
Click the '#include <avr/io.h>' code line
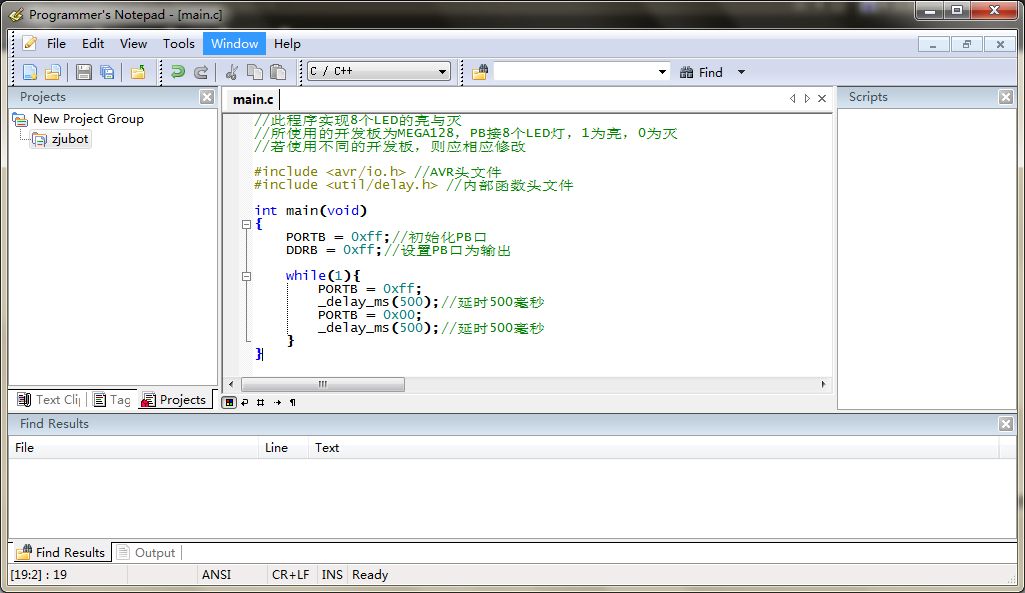tap(378, 171)
